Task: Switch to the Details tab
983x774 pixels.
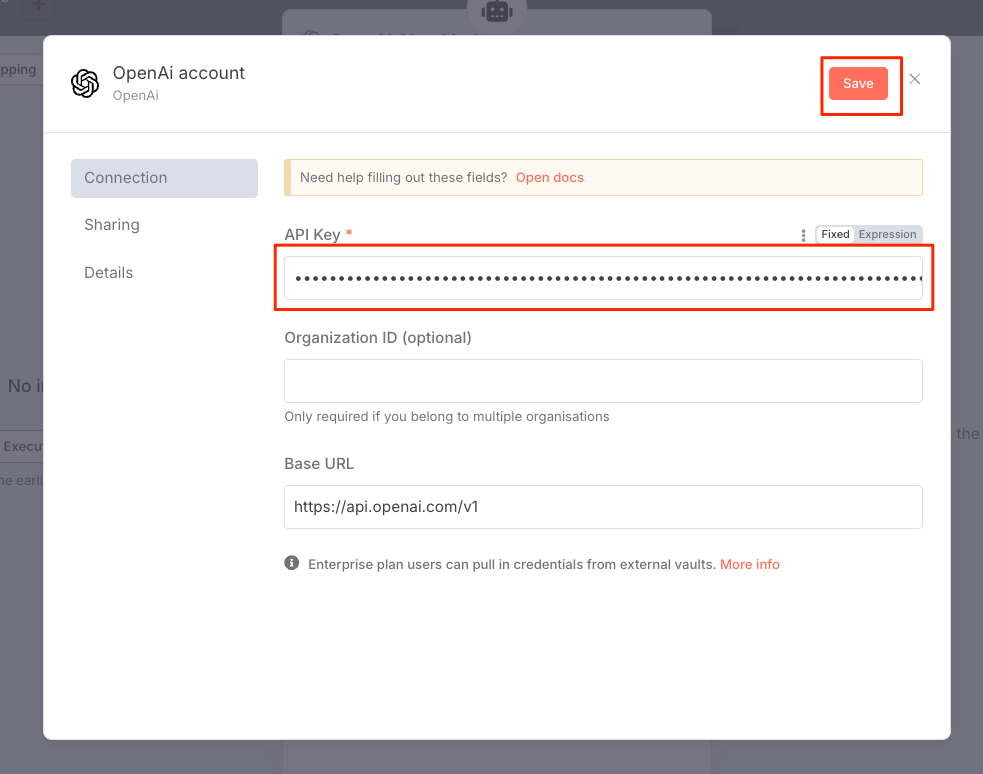Action: [108, 273]
